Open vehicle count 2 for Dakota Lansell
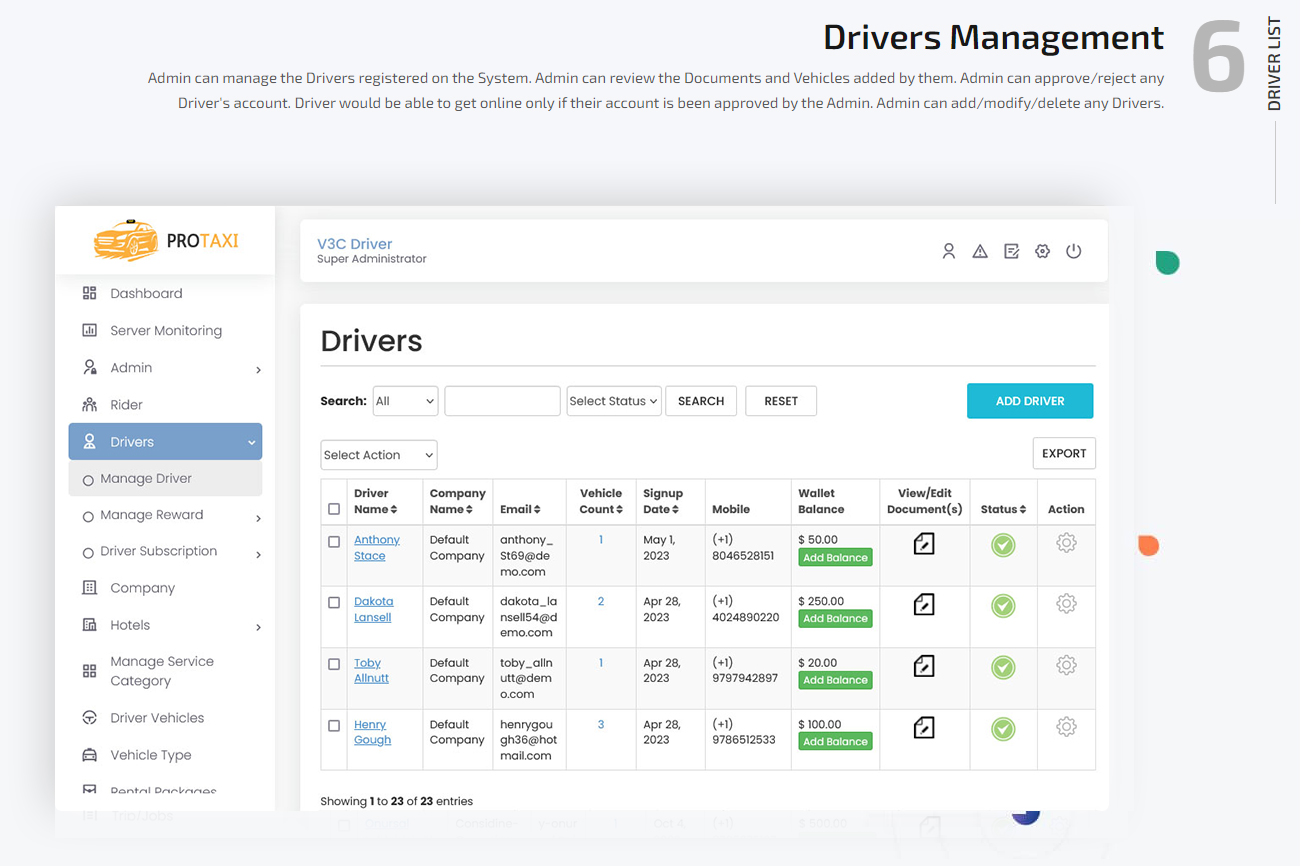 [x=601, y=601]
